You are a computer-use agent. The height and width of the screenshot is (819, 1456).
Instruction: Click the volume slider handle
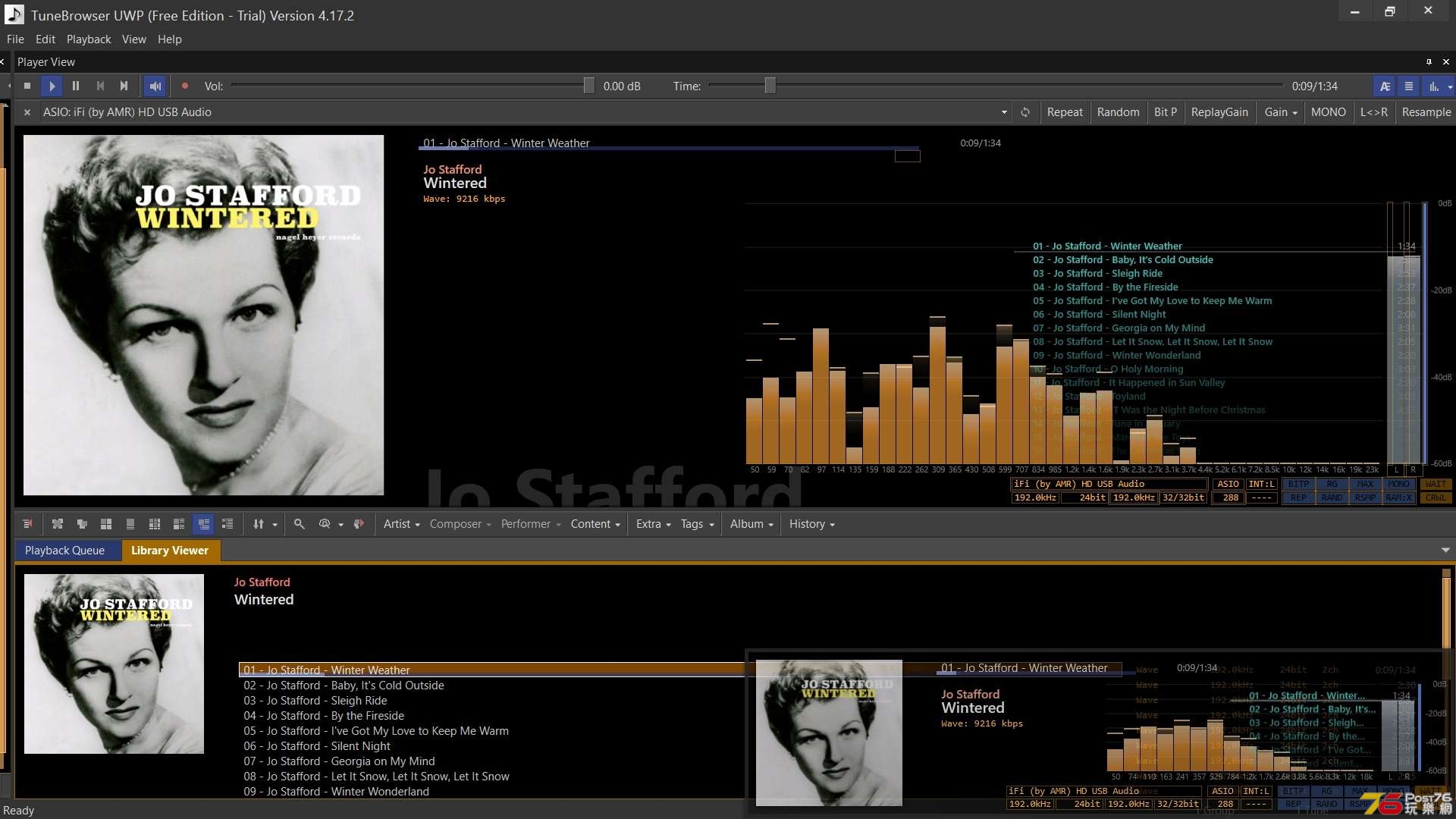(x=589, y=86)
